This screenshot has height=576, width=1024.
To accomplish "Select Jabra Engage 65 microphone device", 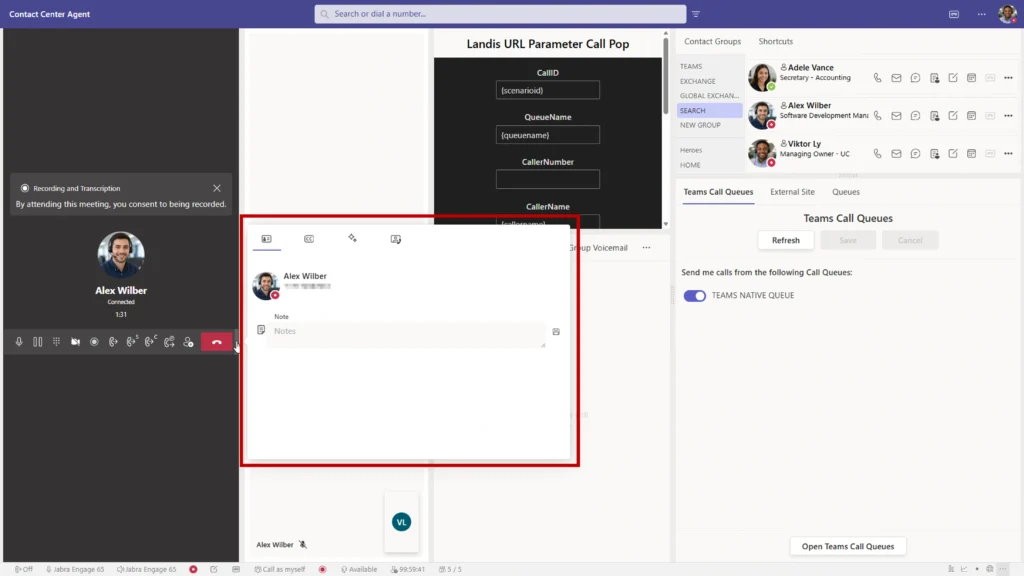I will pyautogui.click(x=75, y=569).
